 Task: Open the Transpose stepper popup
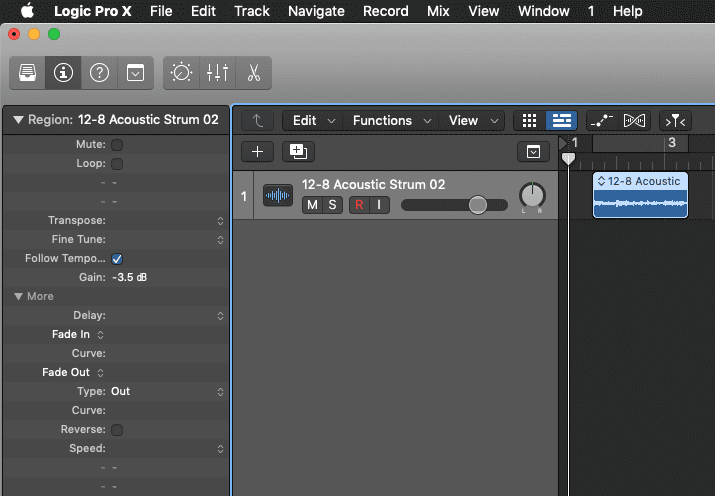click(220, 221)
